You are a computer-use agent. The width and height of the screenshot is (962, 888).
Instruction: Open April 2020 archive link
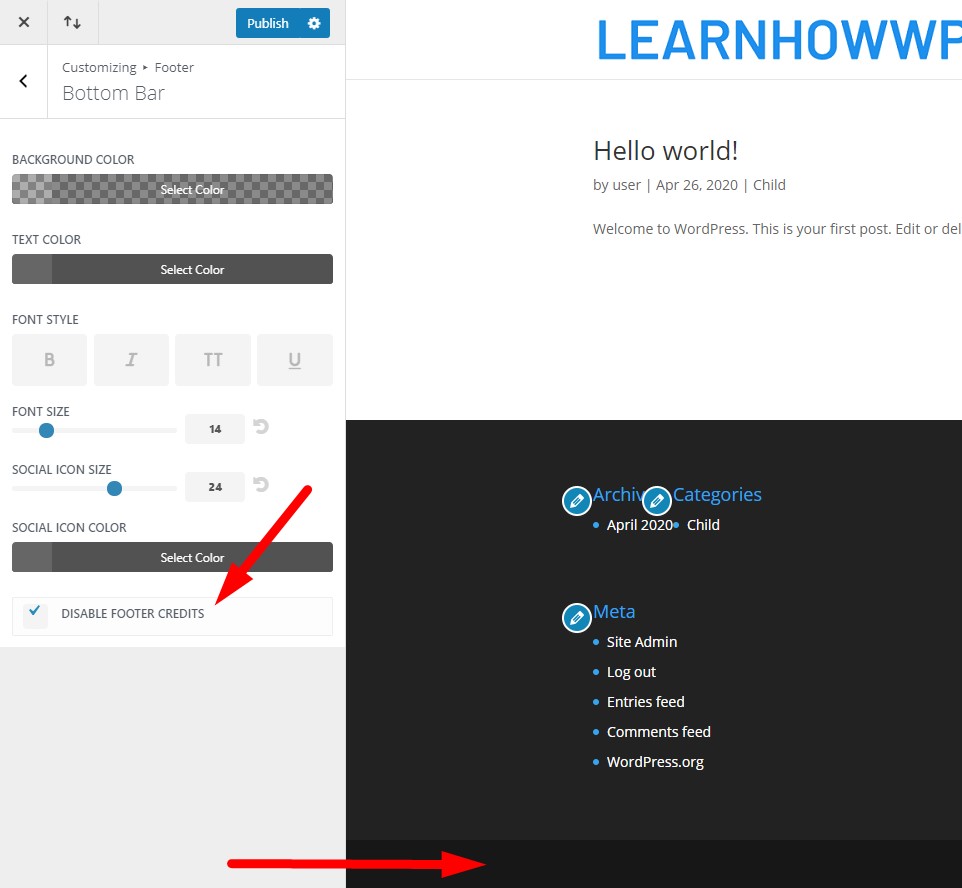pyautogui.click(x=639, y=525)
